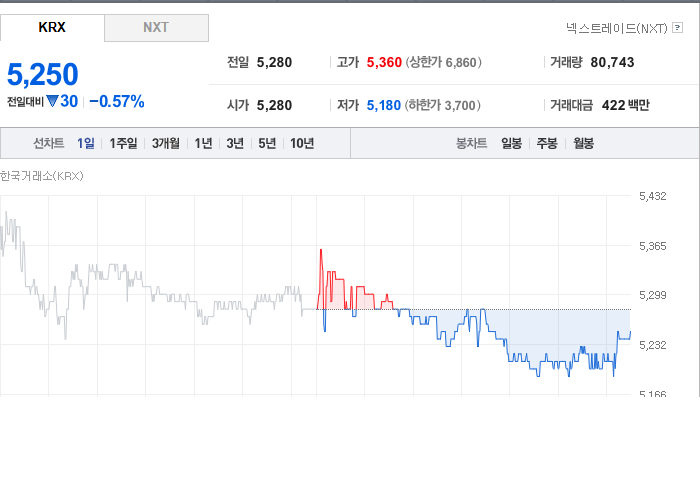Screen dimensions: 700x490
Task: Click the red peak in the price chart
Action: [321, 253]
